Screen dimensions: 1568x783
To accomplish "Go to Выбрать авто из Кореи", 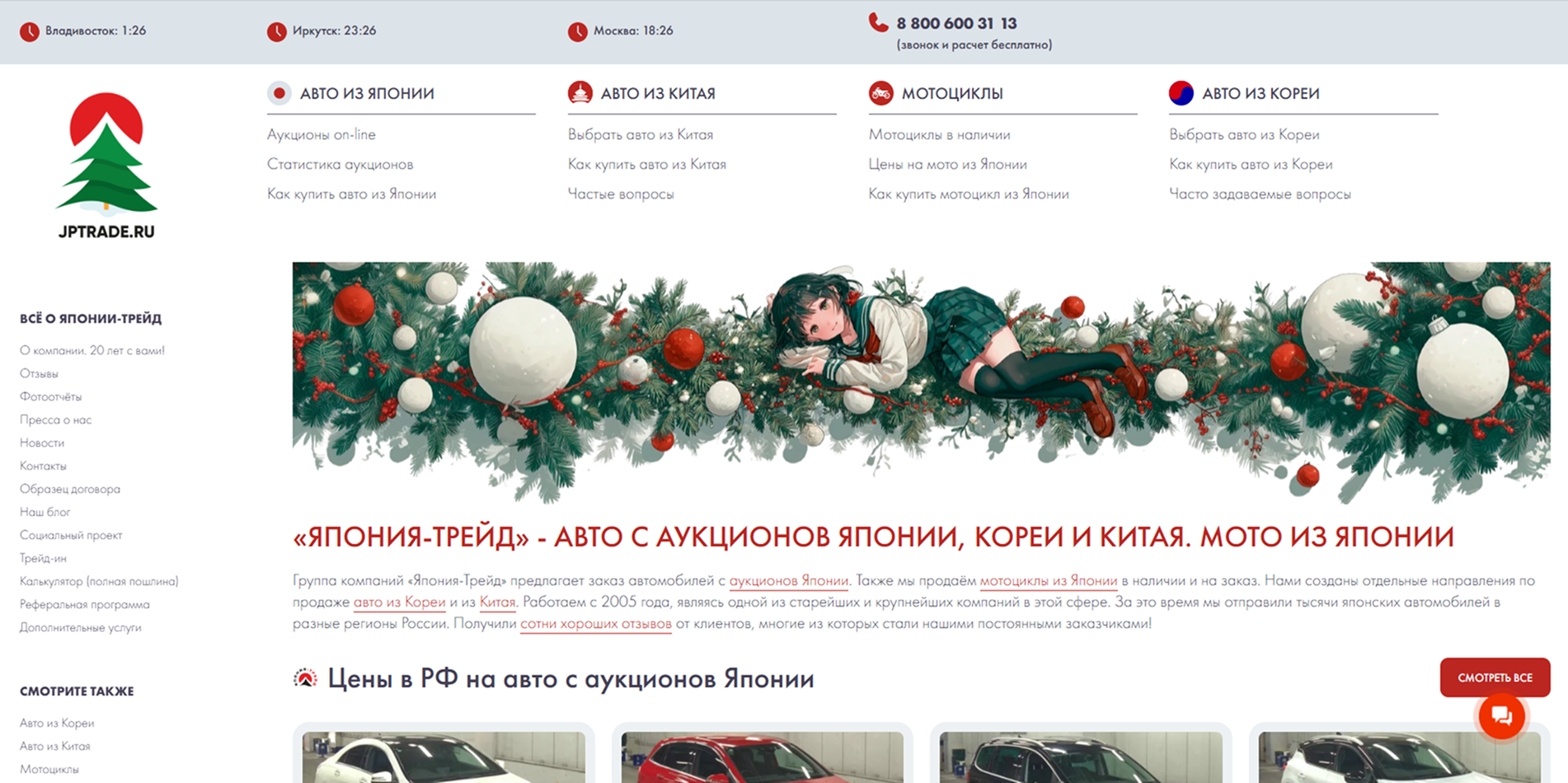I will [x=1243, y=134].
